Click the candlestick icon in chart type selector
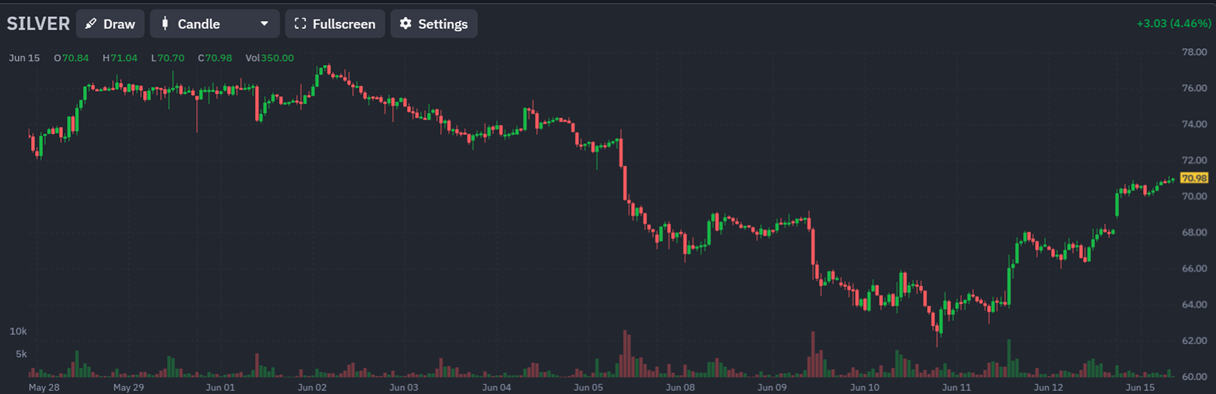The height and width of the screenshot is (394, 1216). click(165, 24)
